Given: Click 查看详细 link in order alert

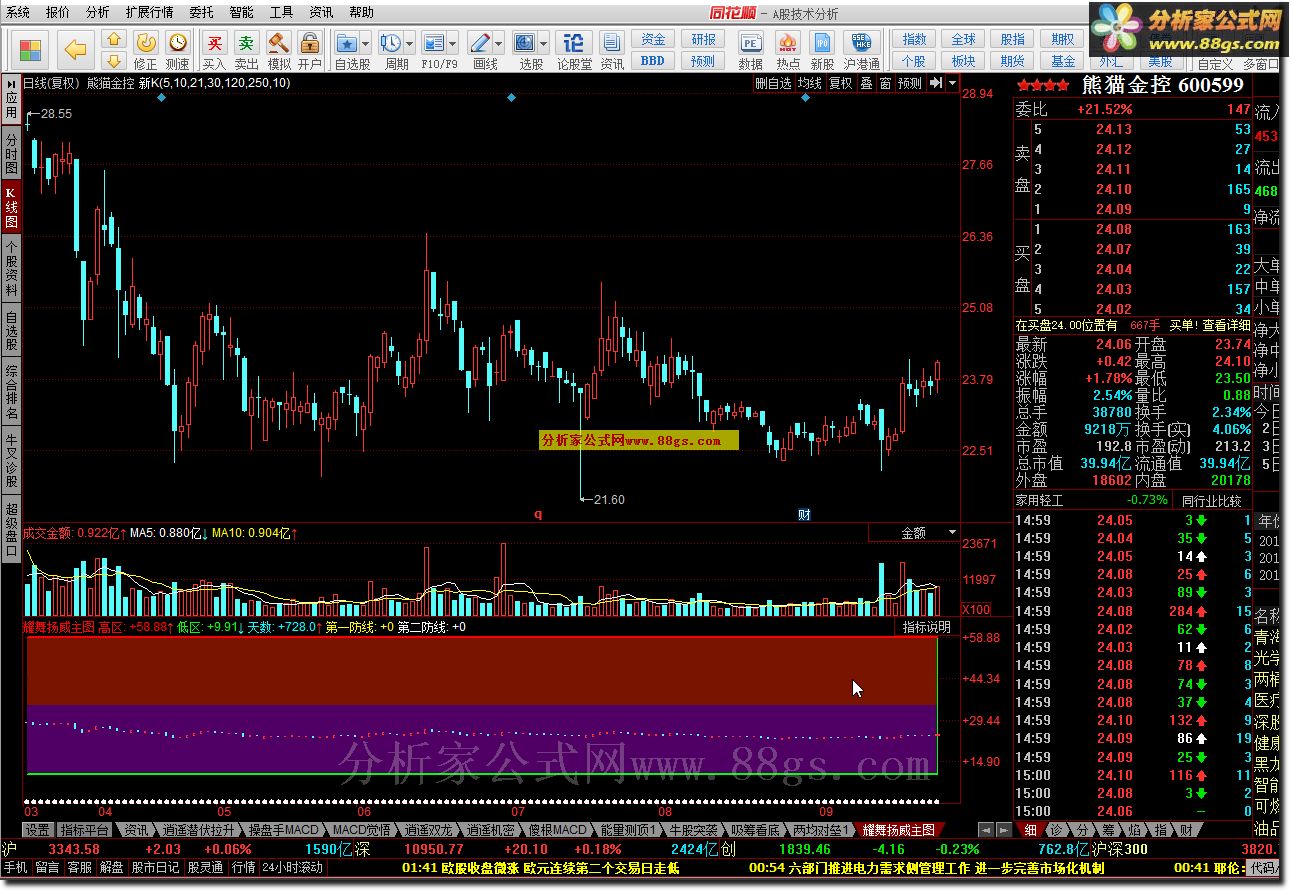Looking at the screenshot, I should point(1226,325).
